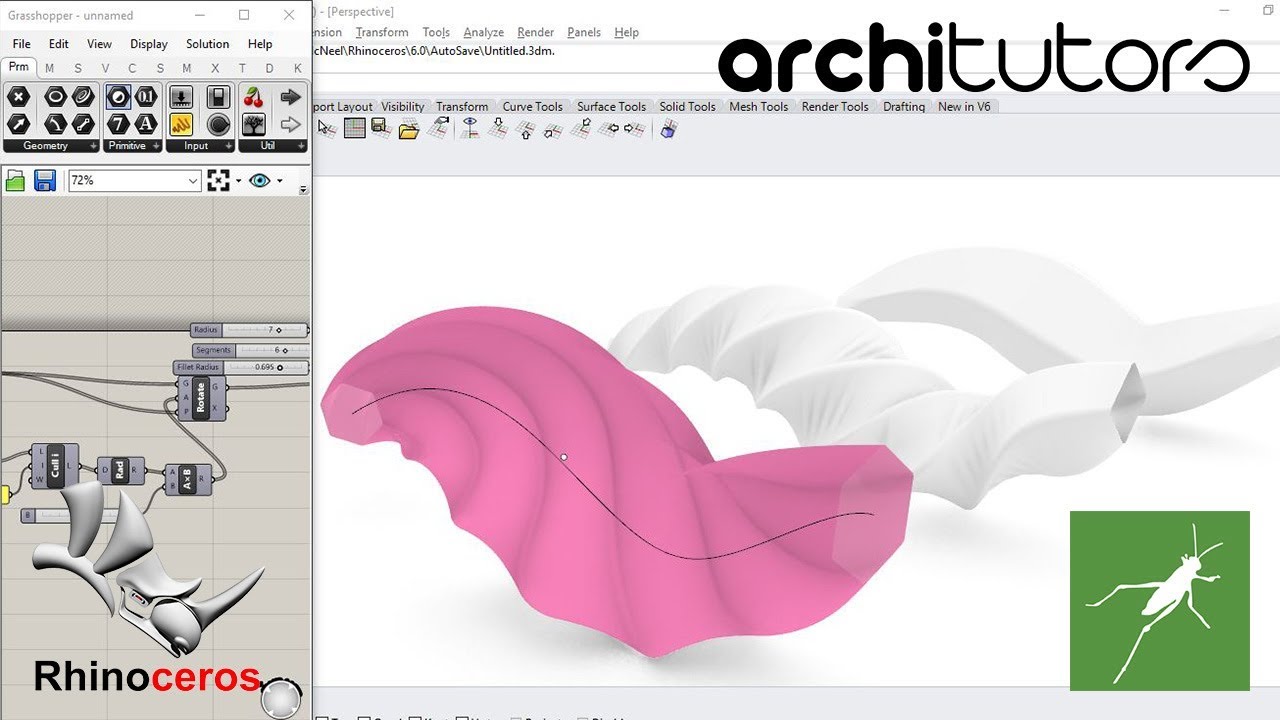Select the yellow Panel input icon
Viewport: 1280px width, 720px height.
tap(181, 124)
